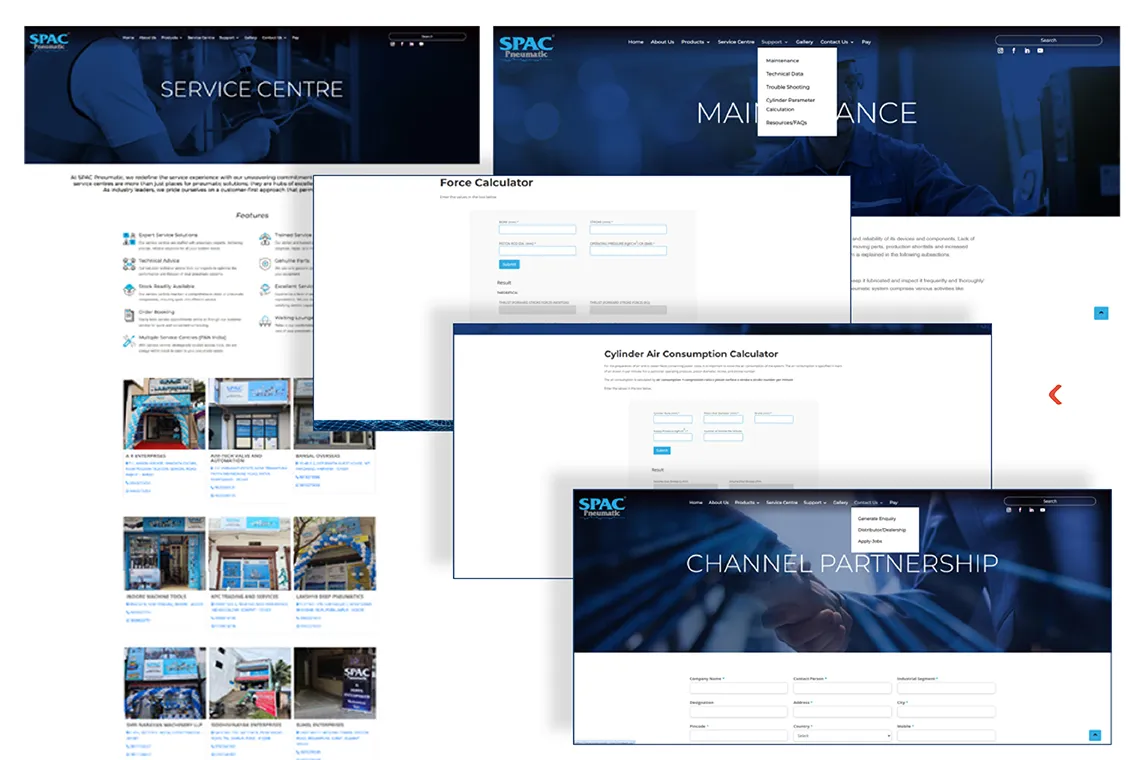Click Submit in Cylinder Air Consumption Calculator

(661, 451)
